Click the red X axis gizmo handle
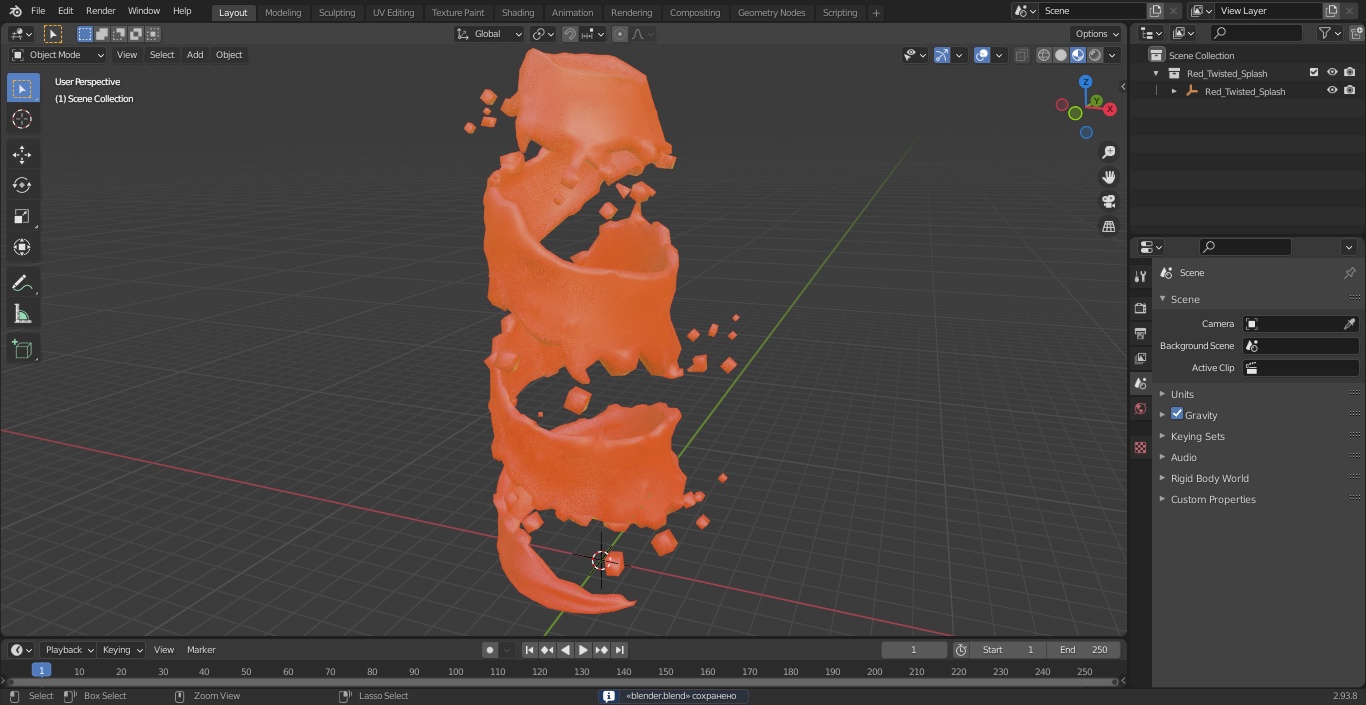 pyautogui.click(x=1110, y=108)
